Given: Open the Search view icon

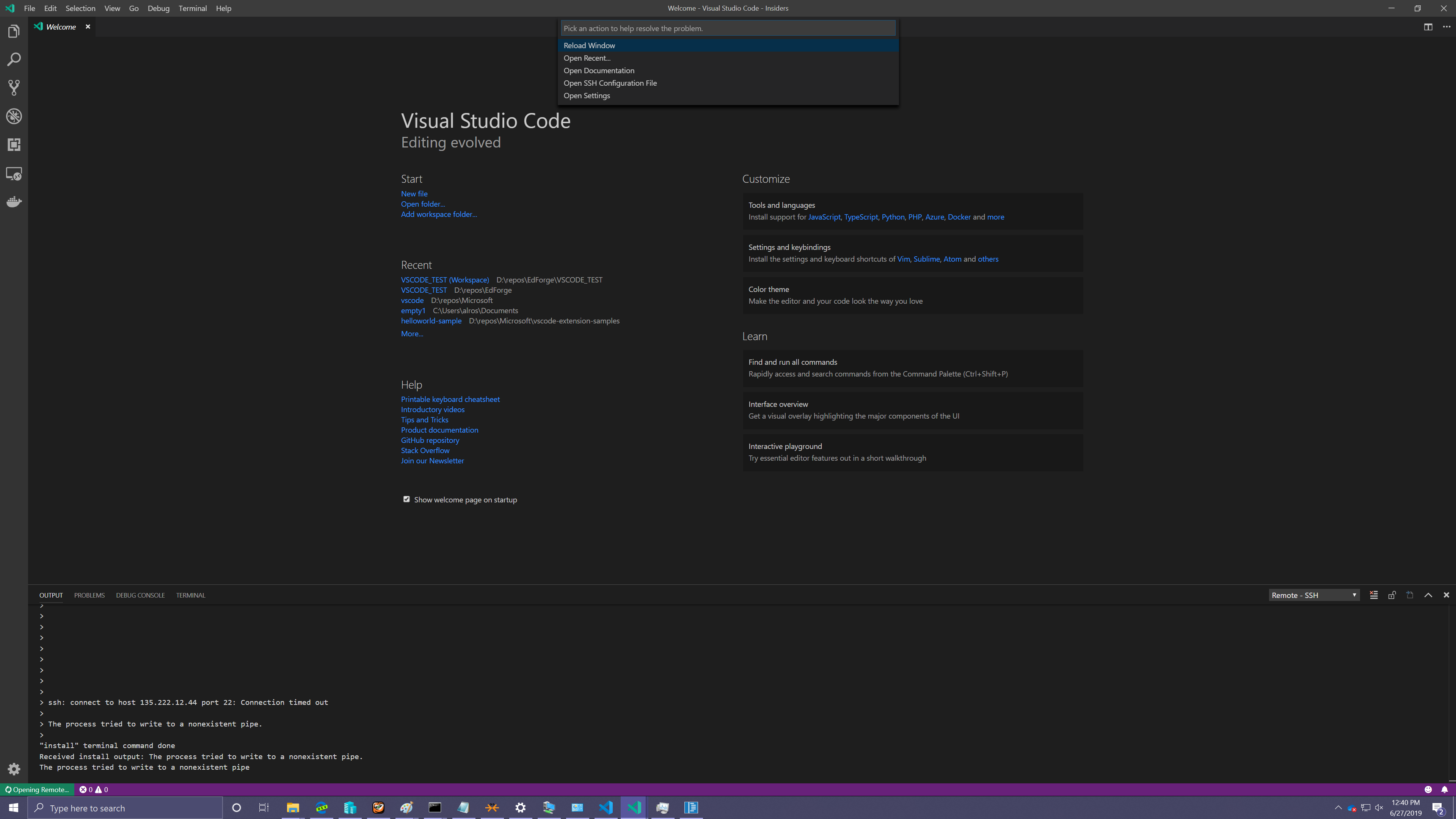Looking at the screenshot, I should point(14,60).
